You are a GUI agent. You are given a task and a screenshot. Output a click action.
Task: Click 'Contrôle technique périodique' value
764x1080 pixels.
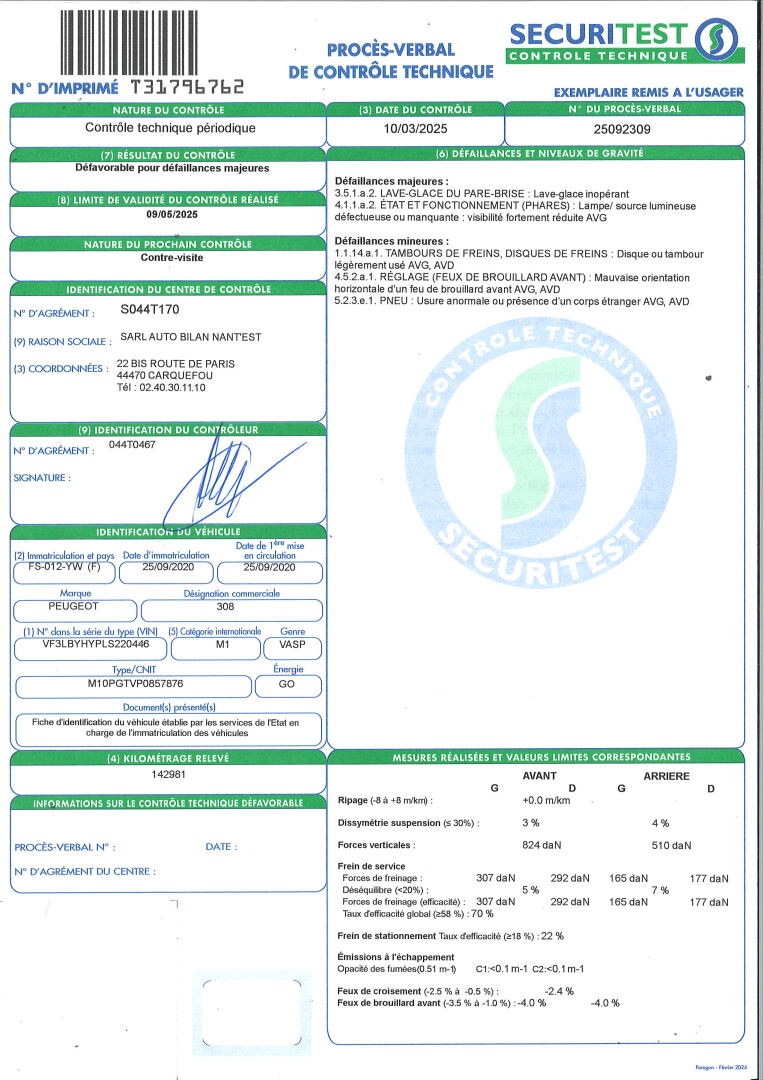coord(170,128)
